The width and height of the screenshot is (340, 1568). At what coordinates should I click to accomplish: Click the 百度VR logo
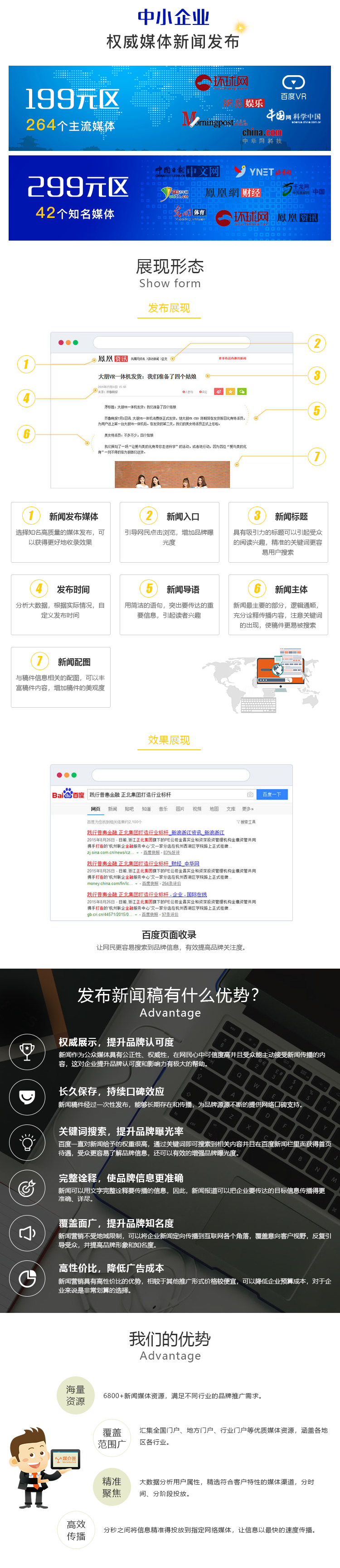click(x=293, y=87)
